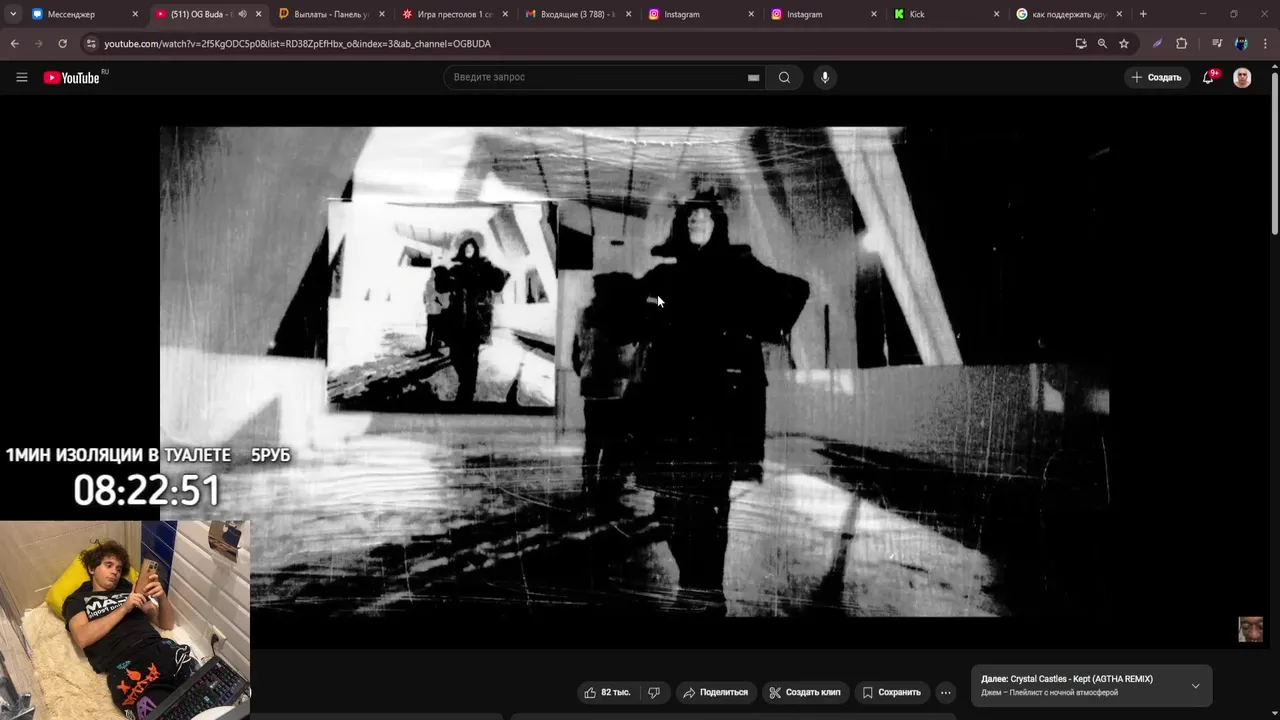1280x720 pixels.
Task: Click the Поделиться share button
Action: coord(715,692)
